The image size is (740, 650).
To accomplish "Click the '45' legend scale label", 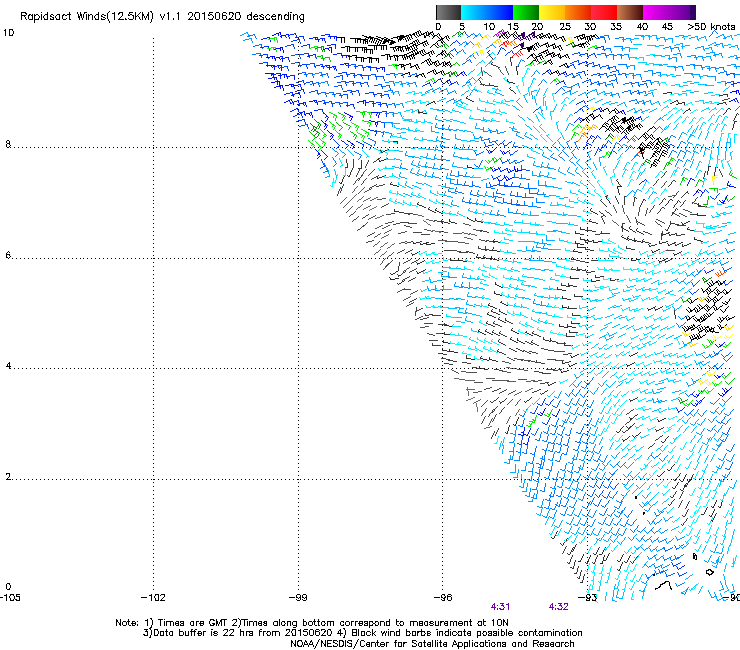I will (x=667, y=26).
